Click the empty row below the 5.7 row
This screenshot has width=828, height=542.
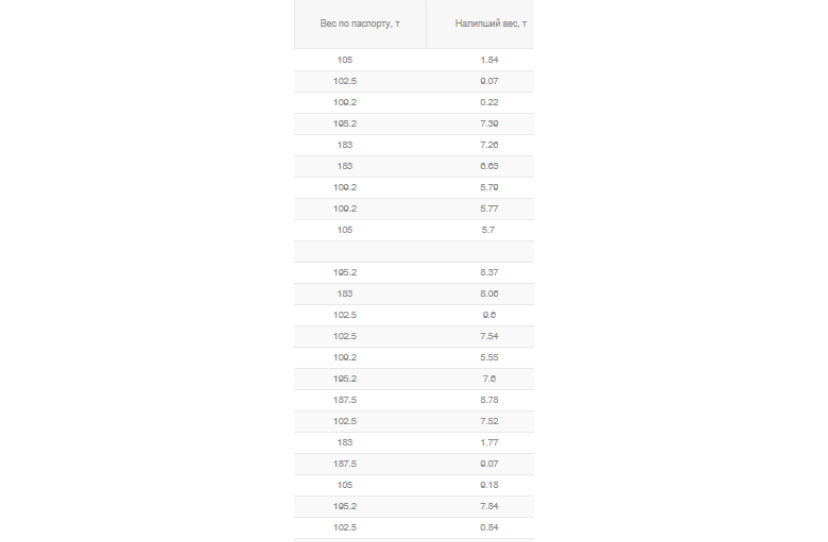(x=414, y=251)
